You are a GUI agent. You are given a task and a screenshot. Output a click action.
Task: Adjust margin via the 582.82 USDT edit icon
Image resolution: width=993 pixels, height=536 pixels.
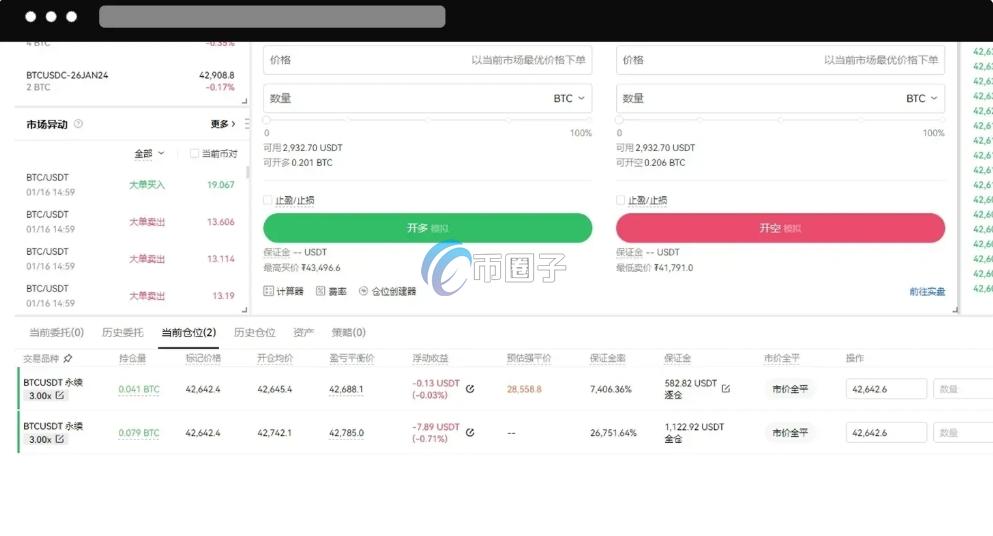pos(726,389)
